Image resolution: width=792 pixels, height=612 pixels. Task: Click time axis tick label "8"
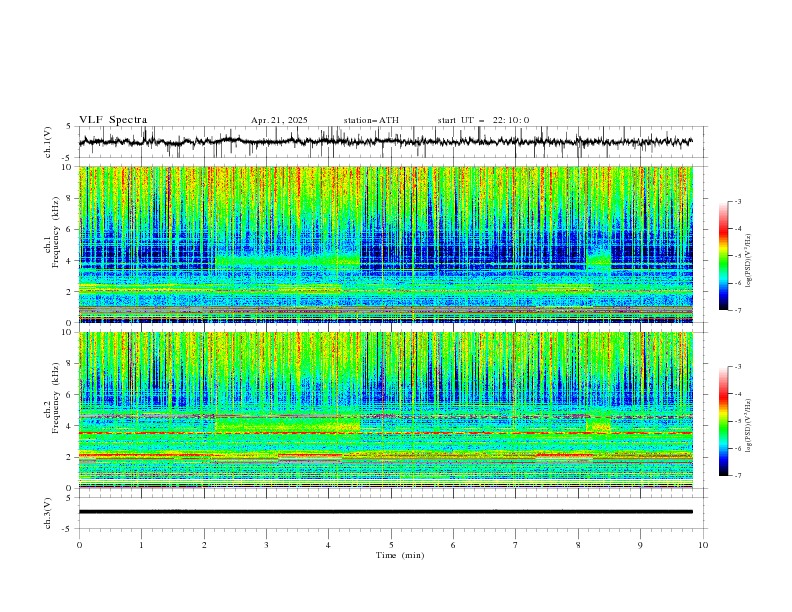578,545
